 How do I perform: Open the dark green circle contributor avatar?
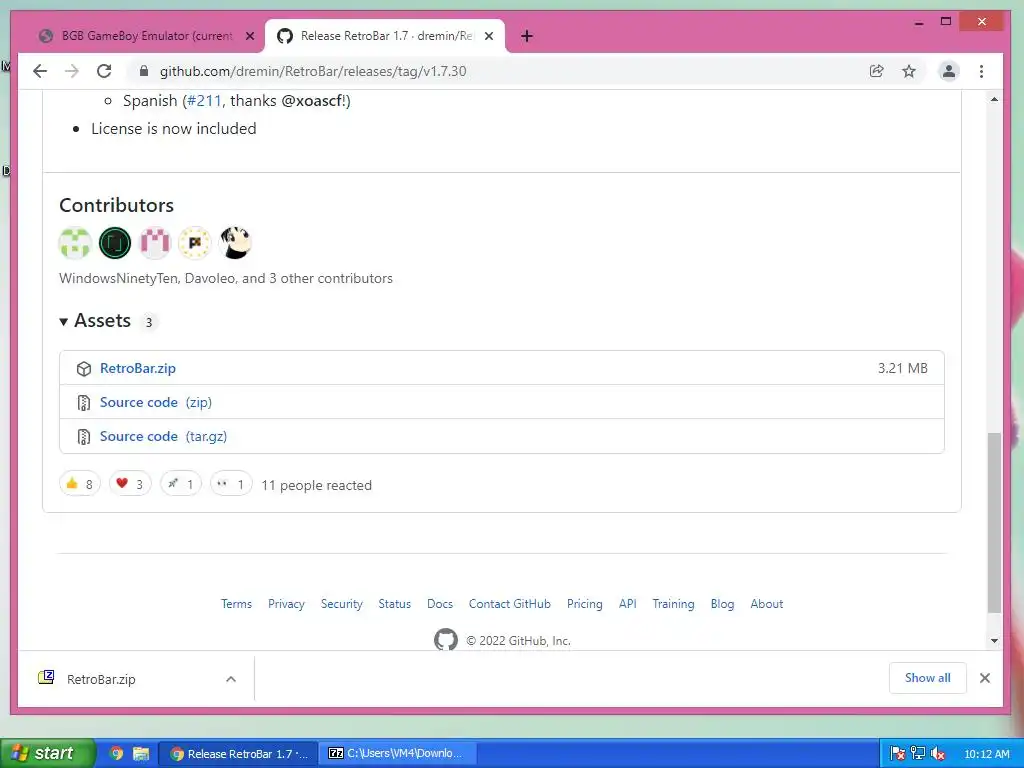(x=115, y=243)
